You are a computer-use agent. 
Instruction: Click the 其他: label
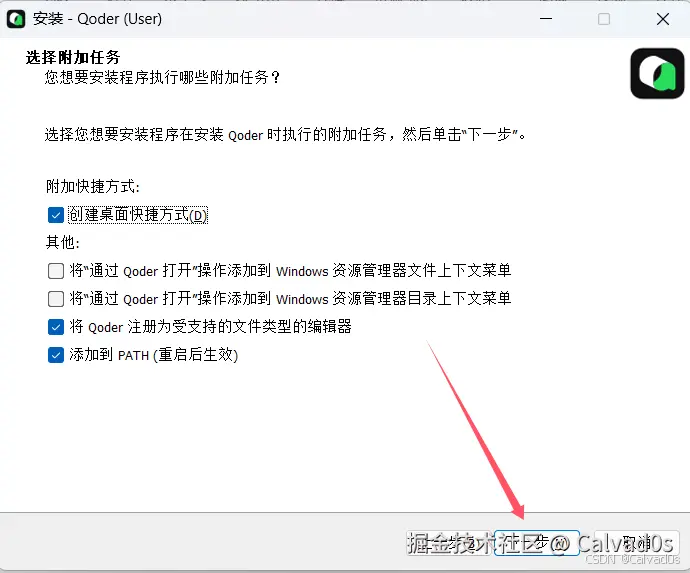pos(63,242)
